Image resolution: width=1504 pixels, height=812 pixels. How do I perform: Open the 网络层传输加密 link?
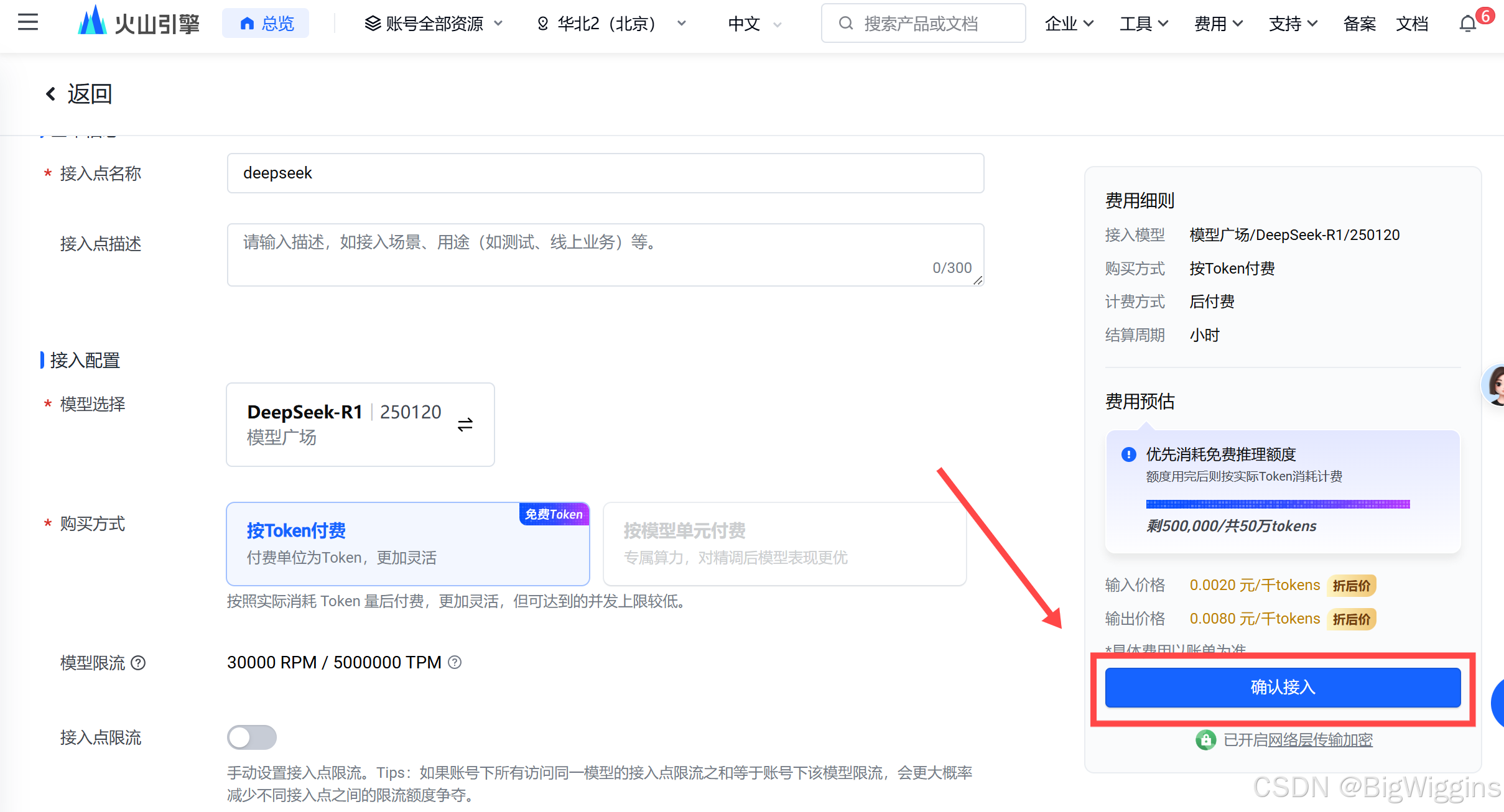[1320, 740]
